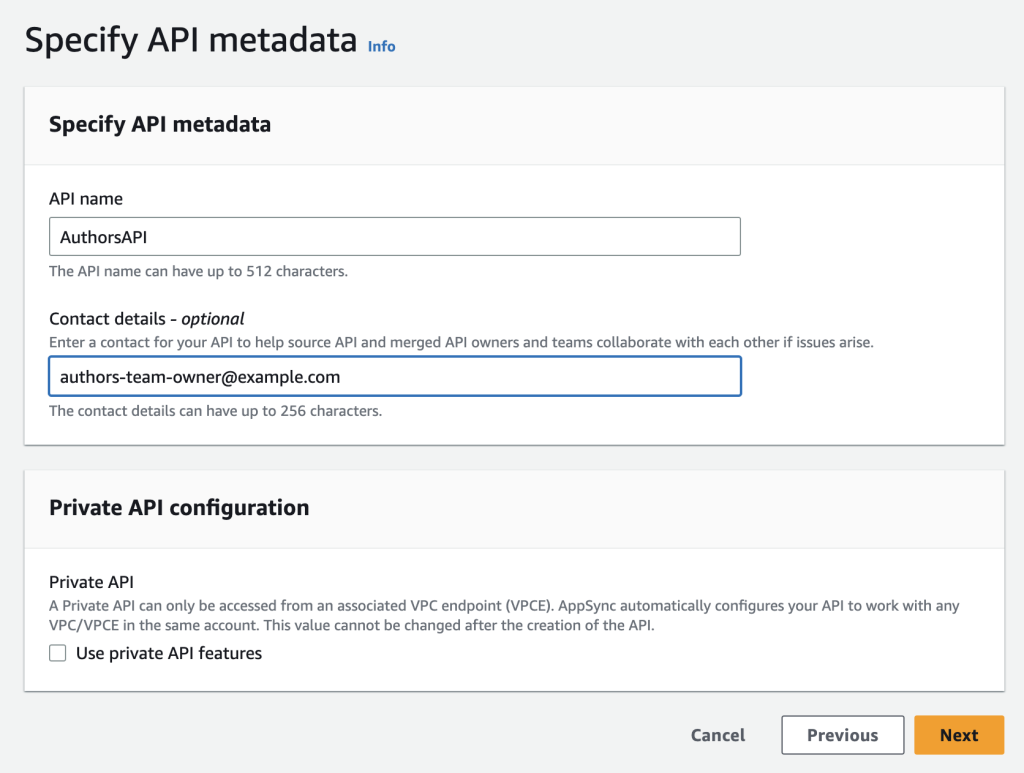Click the Specify API metadata section header
This screenshot has height=773, width=1024.
160,124
